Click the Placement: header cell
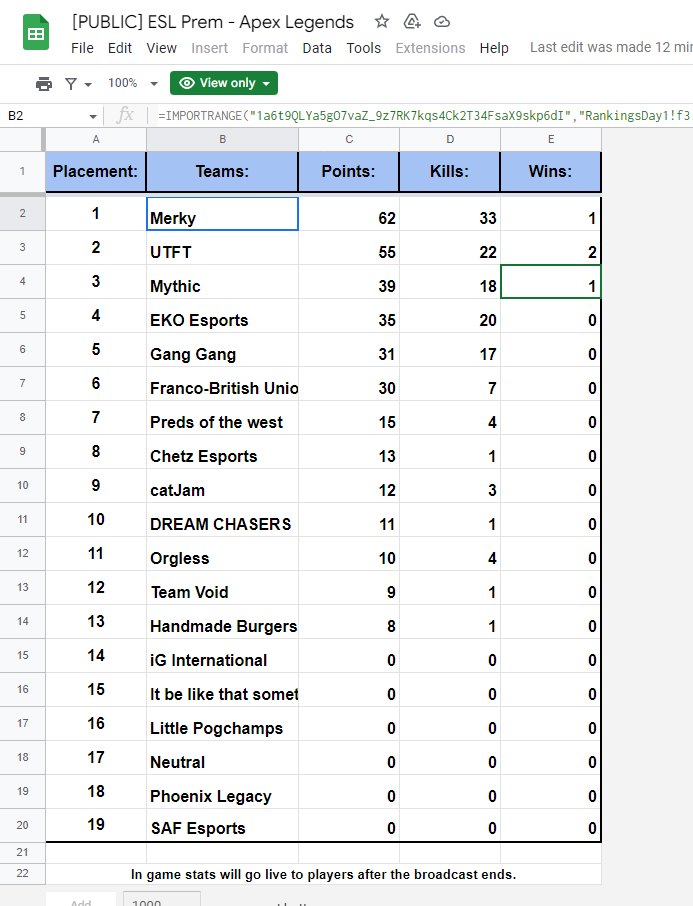 click(x=96, y=172)
